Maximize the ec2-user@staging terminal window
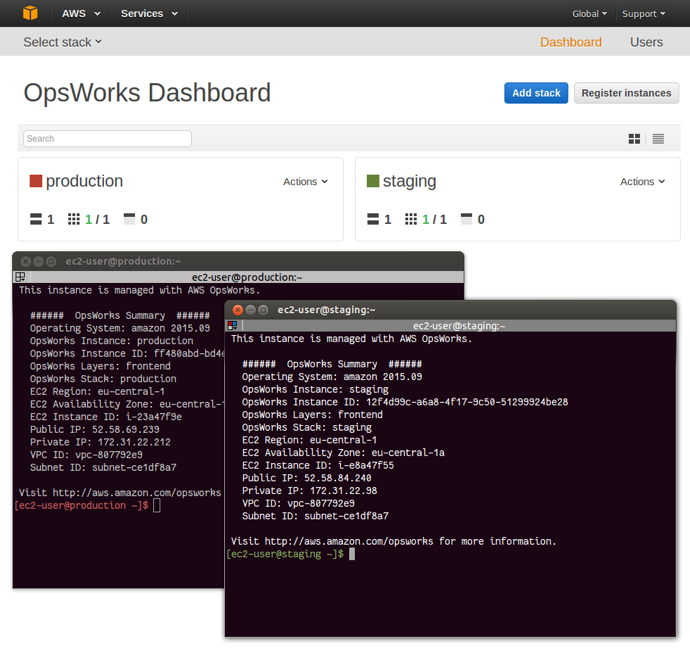This screenshot has width=690, height=656. coord(263,310)
